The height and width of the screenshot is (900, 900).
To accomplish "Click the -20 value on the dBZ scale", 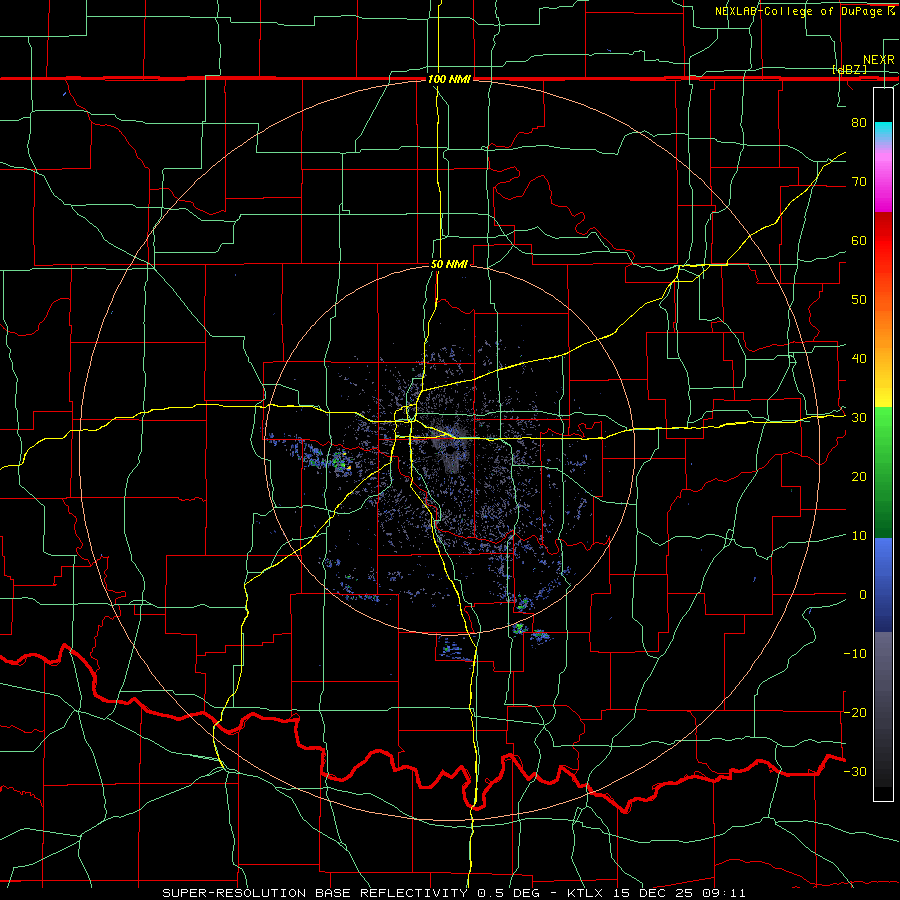I will coord(855,713).
